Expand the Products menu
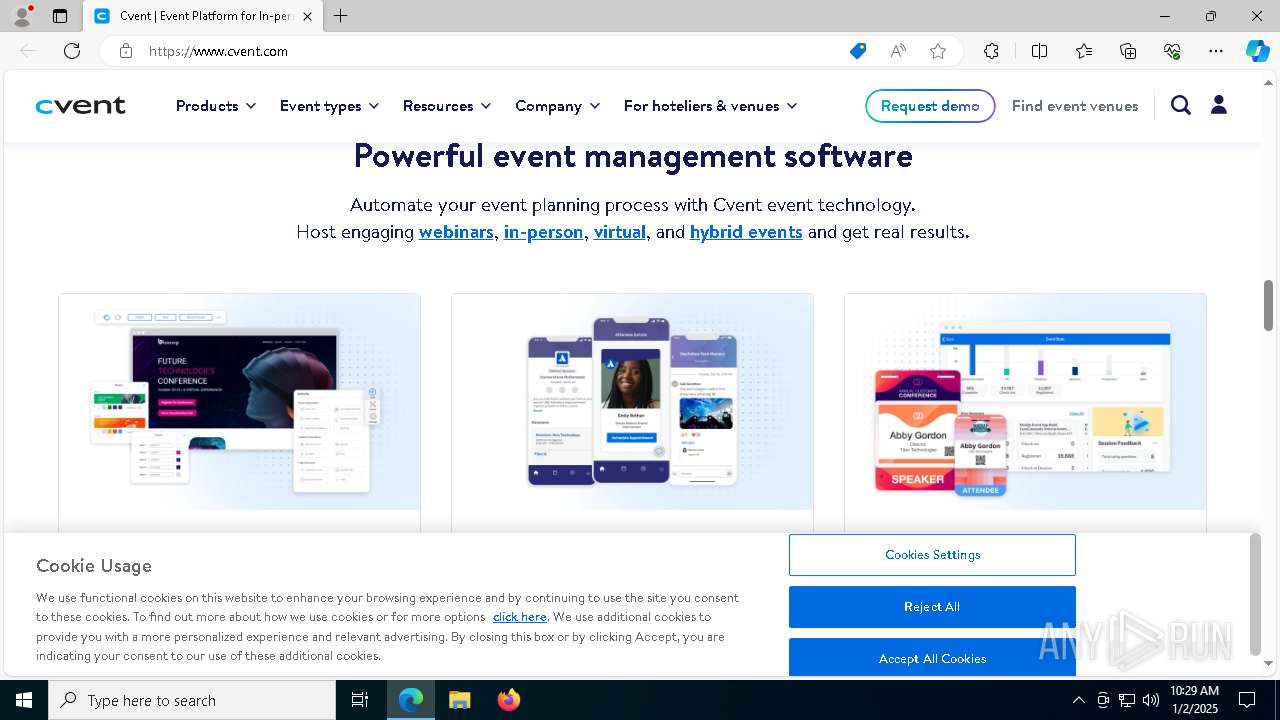 pyautogui.click(x=216, y=106)
